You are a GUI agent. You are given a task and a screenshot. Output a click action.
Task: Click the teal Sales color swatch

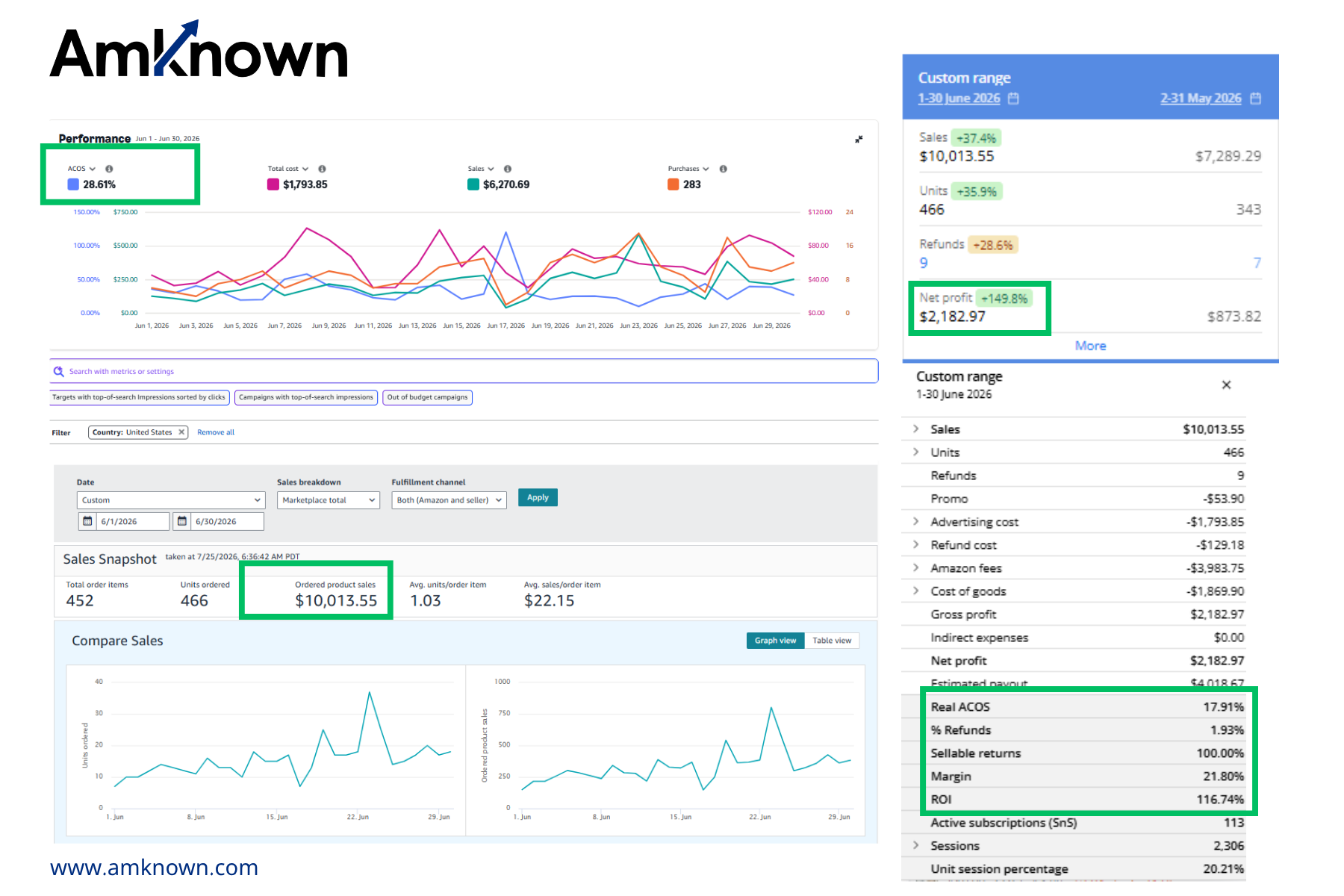(473, 184)
